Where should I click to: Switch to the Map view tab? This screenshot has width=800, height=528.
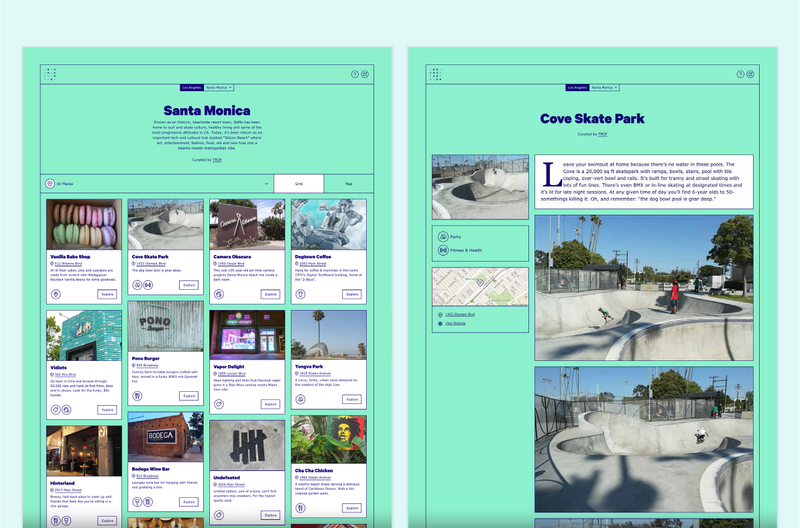[x=349, y=184]
